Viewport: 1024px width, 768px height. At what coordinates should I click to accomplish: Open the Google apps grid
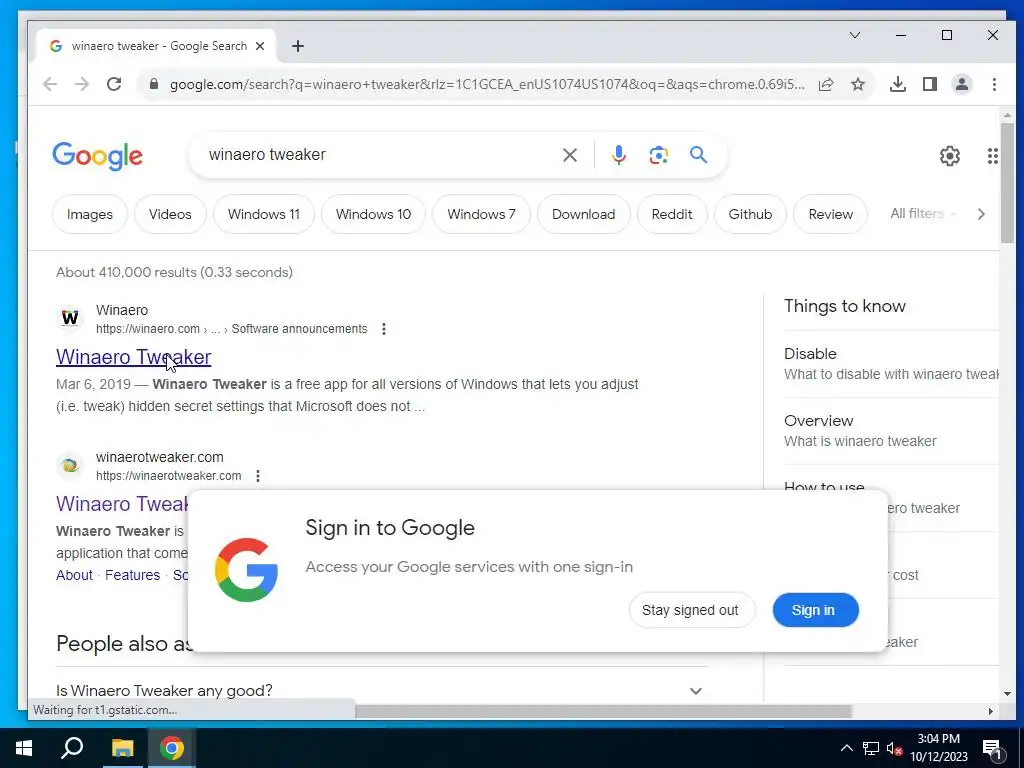[x=992, y=156]
